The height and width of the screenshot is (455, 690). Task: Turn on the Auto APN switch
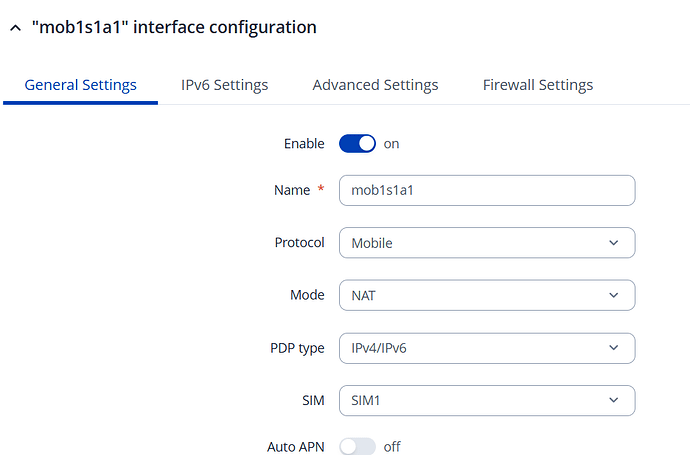[x=357, y=447]
